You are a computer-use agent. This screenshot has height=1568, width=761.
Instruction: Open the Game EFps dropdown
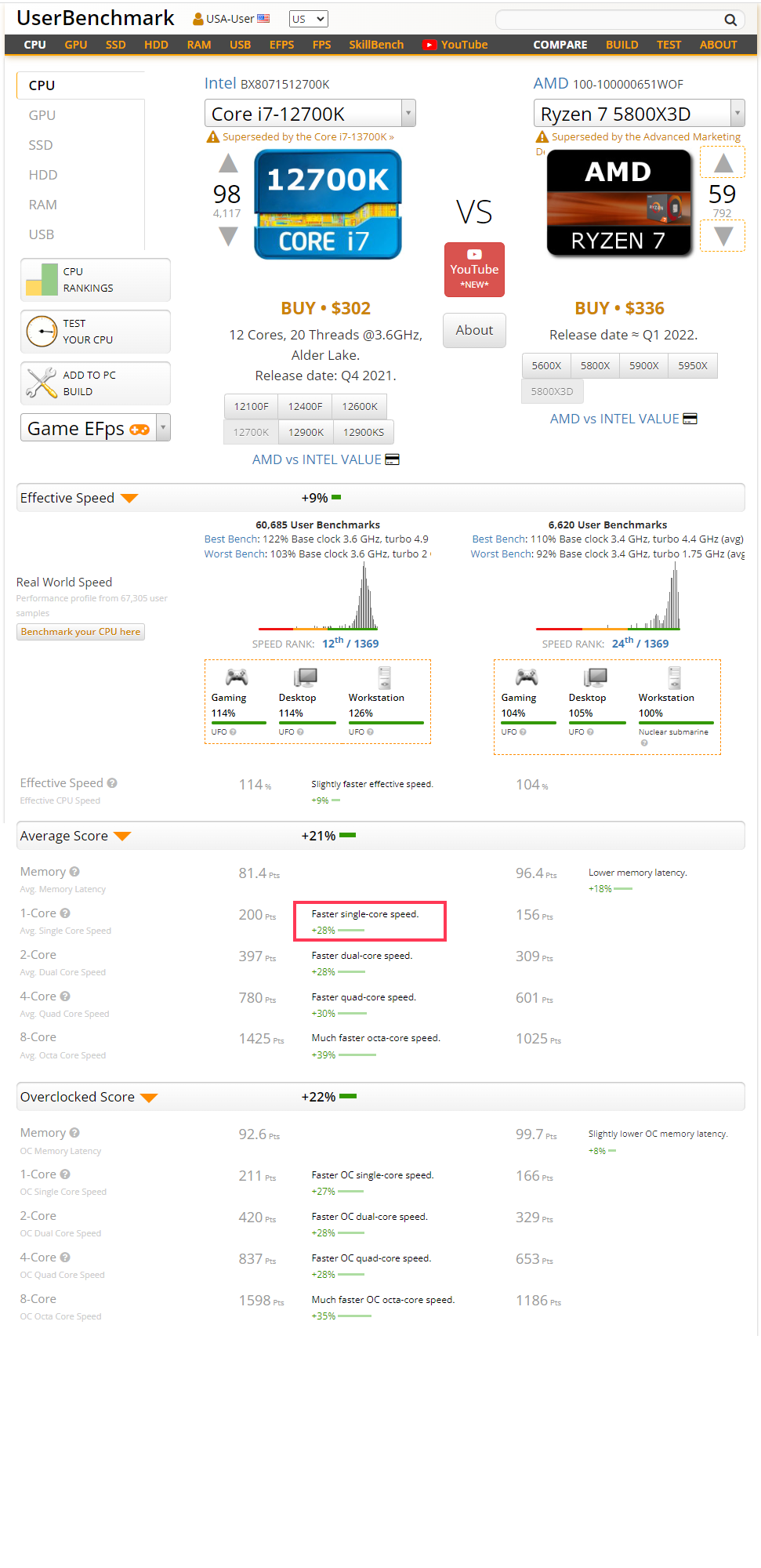[x=96, y=428]
